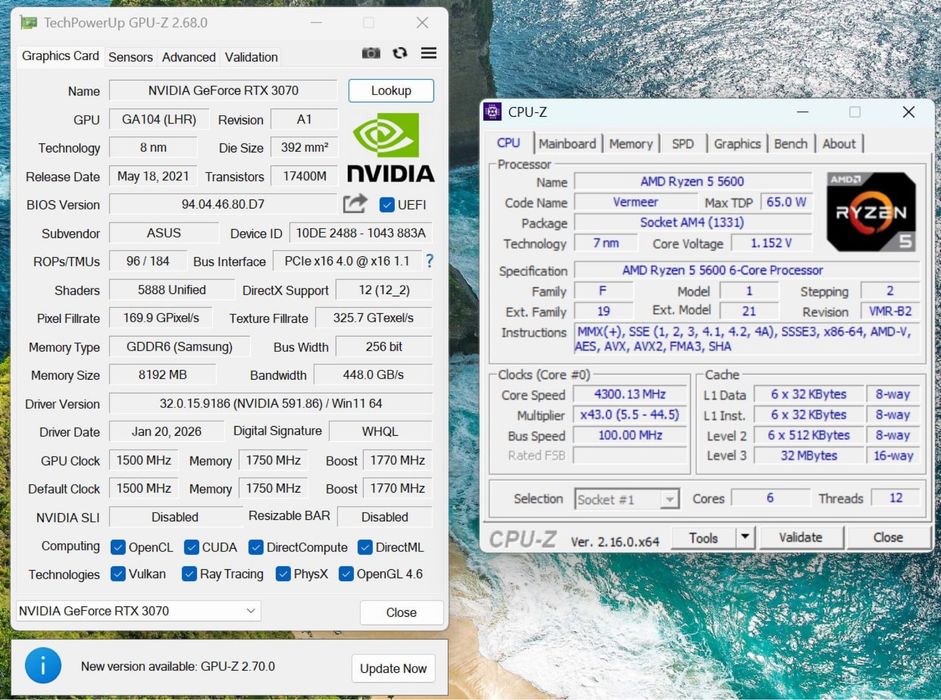Click the BIOS Version field 94.04.46.80.D7
Screen dimensions: 941x700
(223, 204)
